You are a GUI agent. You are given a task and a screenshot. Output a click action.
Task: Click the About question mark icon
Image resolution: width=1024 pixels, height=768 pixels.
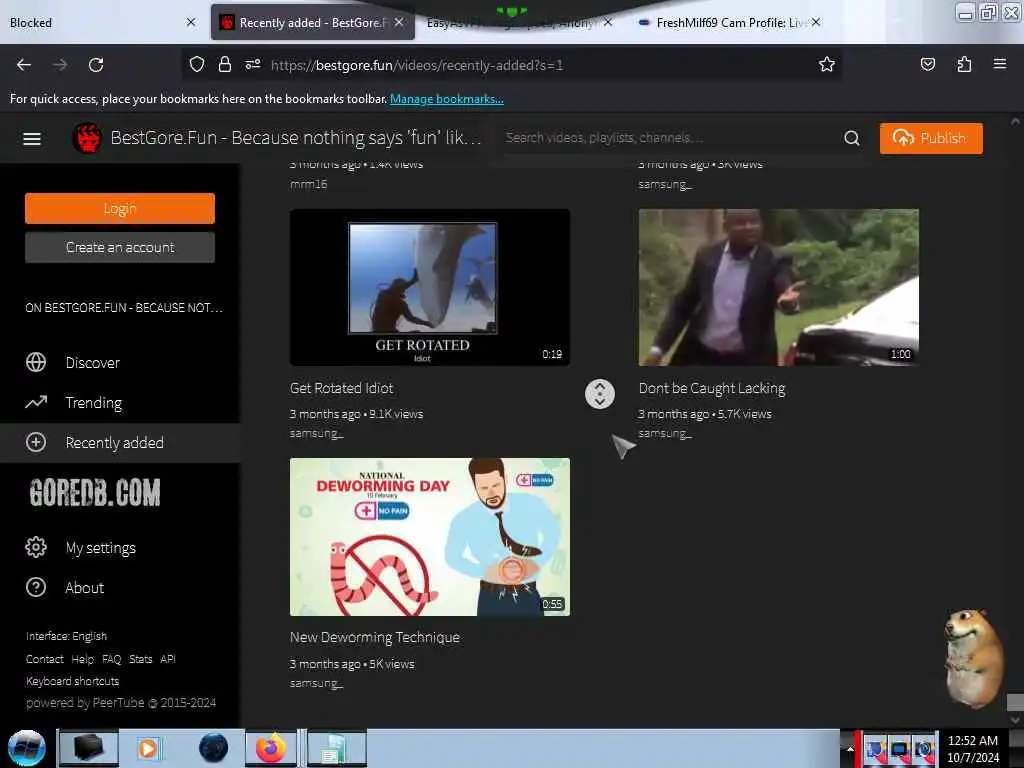[x=36, y=587]
